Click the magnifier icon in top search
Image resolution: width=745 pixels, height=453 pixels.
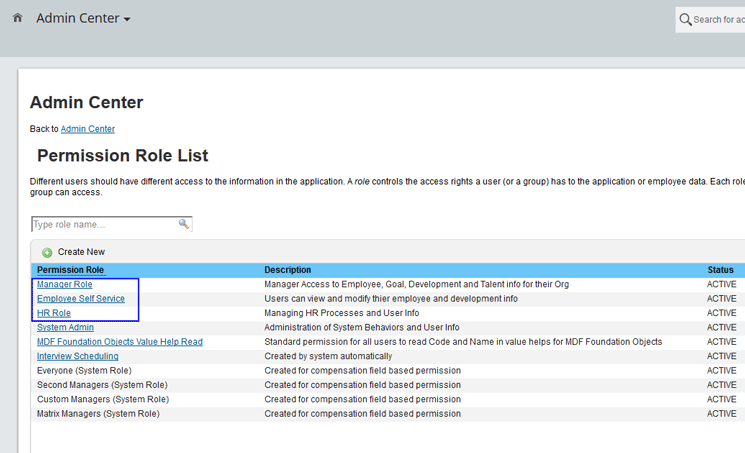(x=685, y=19)
